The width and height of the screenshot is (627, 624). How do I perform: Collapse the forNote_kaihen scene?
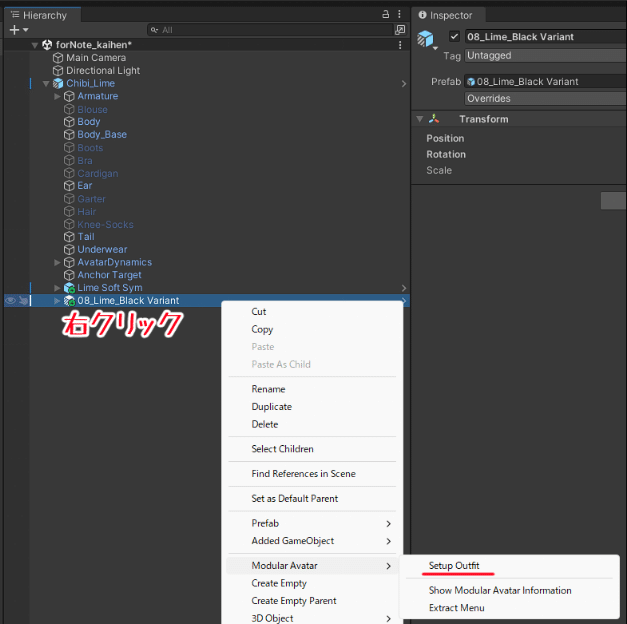[35, 45]
